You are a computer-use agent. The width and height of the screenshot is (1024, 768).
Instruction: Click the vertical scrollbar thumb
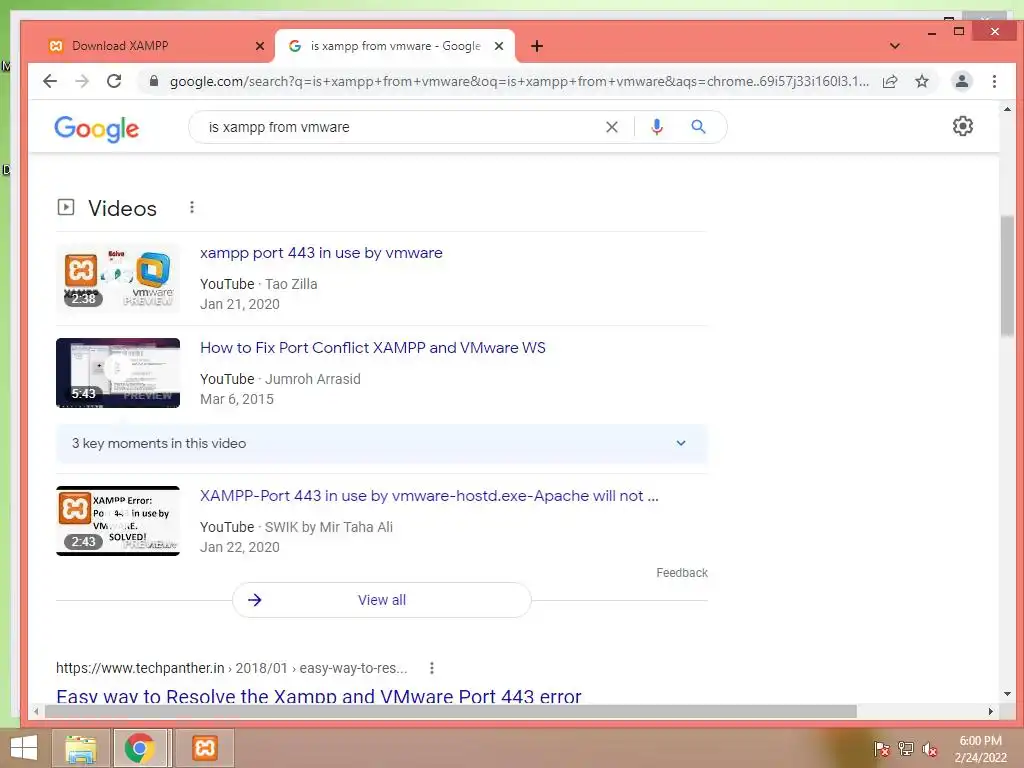[1006, 276]
